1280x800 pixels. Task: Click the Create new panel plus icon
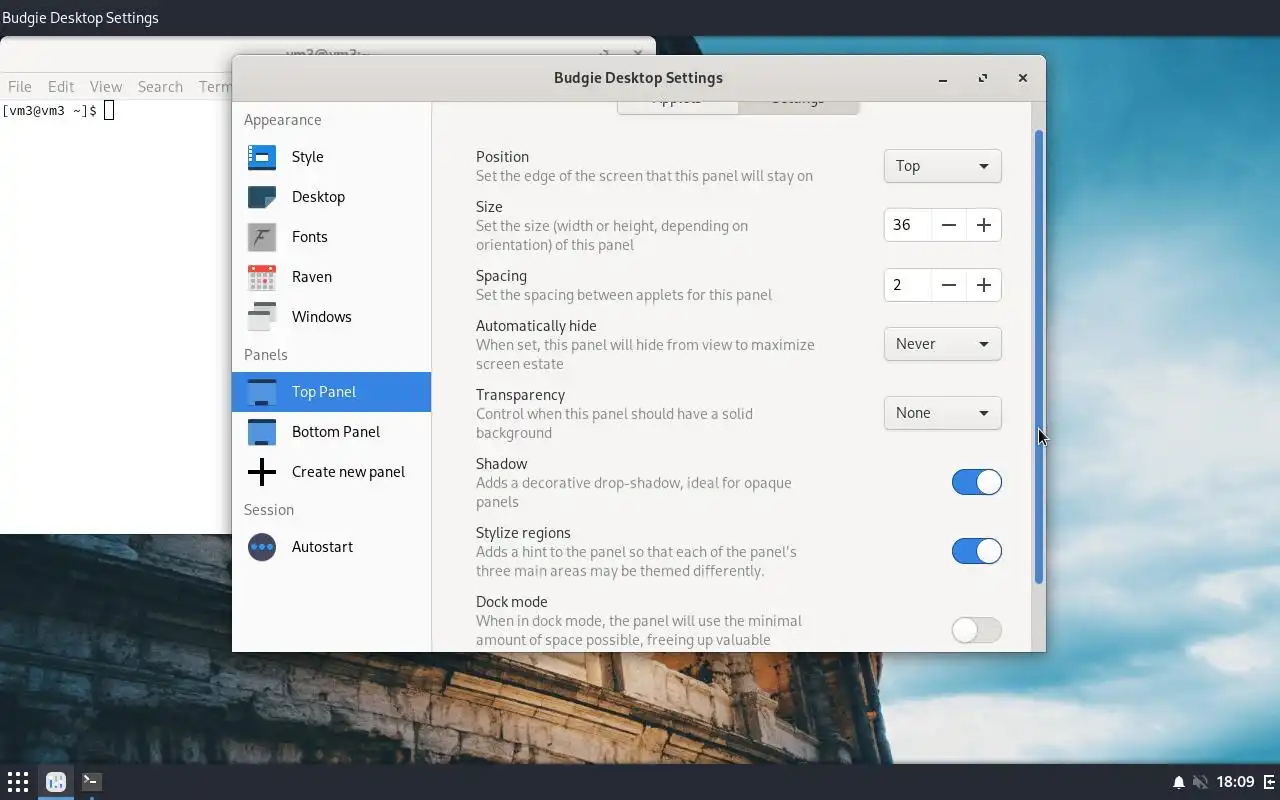click(262, 472)
